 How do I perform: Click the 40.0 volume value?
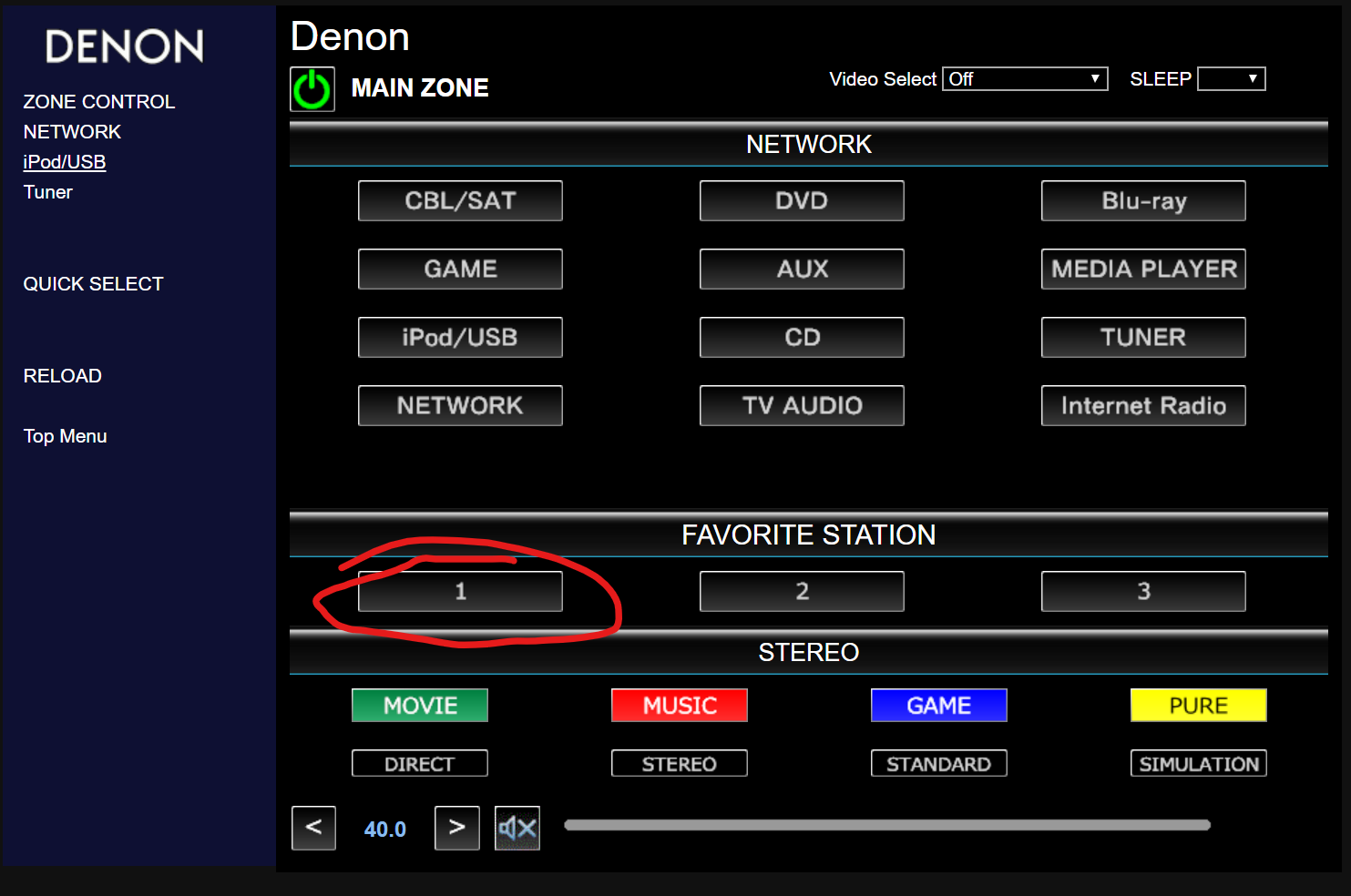click(385, 830)
